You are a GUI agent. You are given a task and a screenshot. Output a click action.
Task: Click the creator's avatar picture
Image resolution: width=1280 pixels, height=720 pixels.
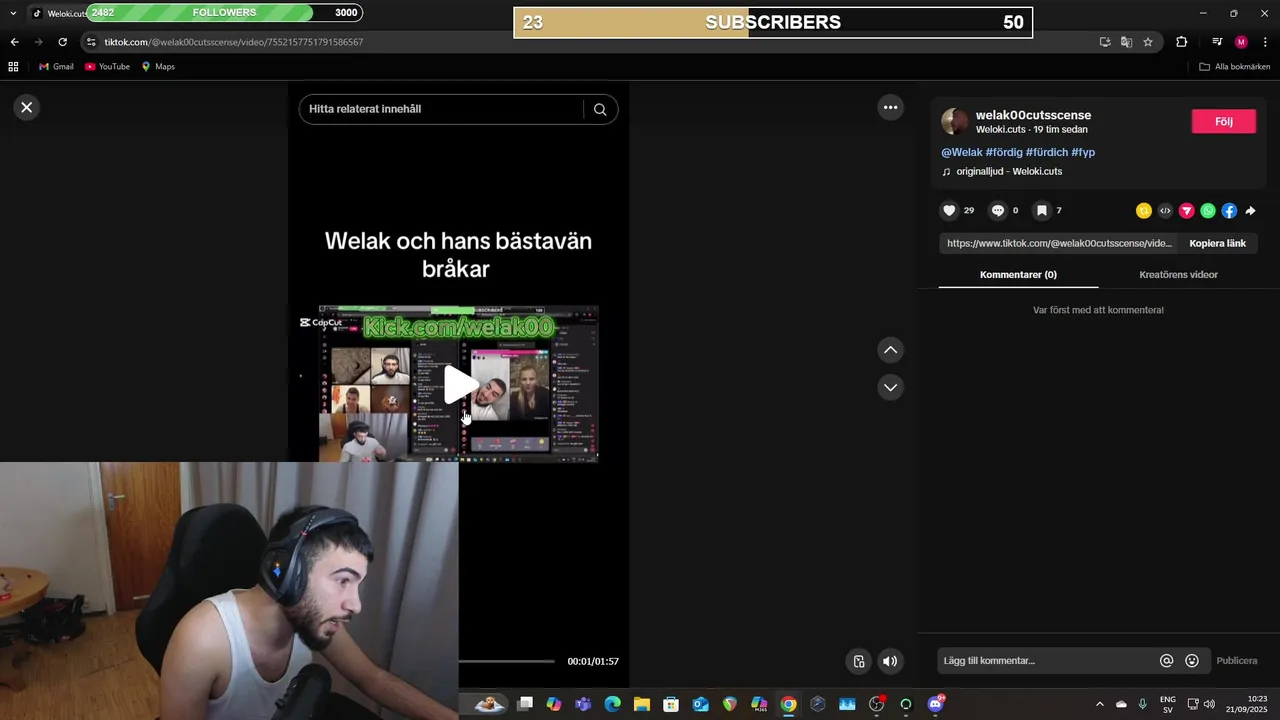[955, 122]
